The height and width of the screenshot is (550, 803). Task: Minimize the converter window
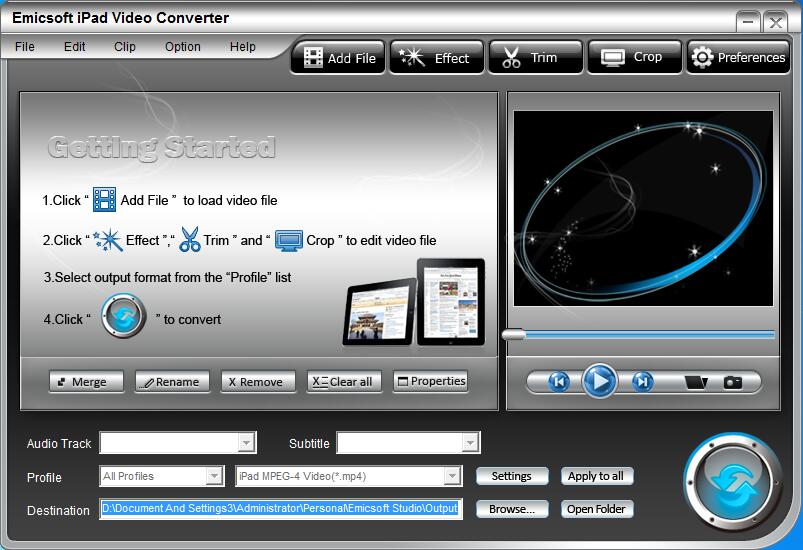click(x=748, y=22)
